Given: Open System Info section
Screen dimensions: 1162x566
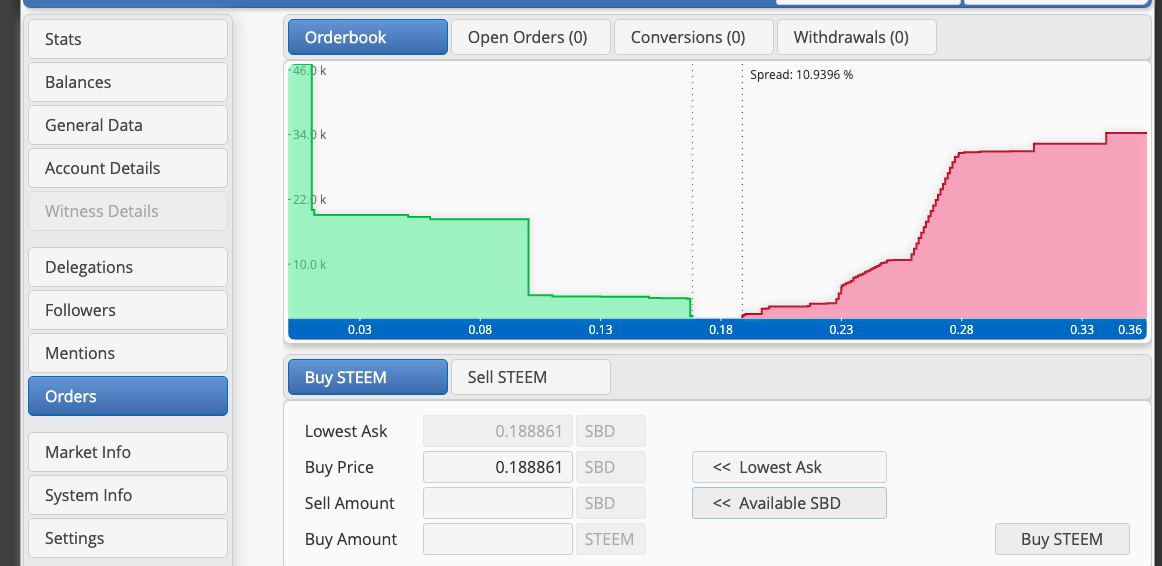Looking at the screenshot, I should click(127, 495).
